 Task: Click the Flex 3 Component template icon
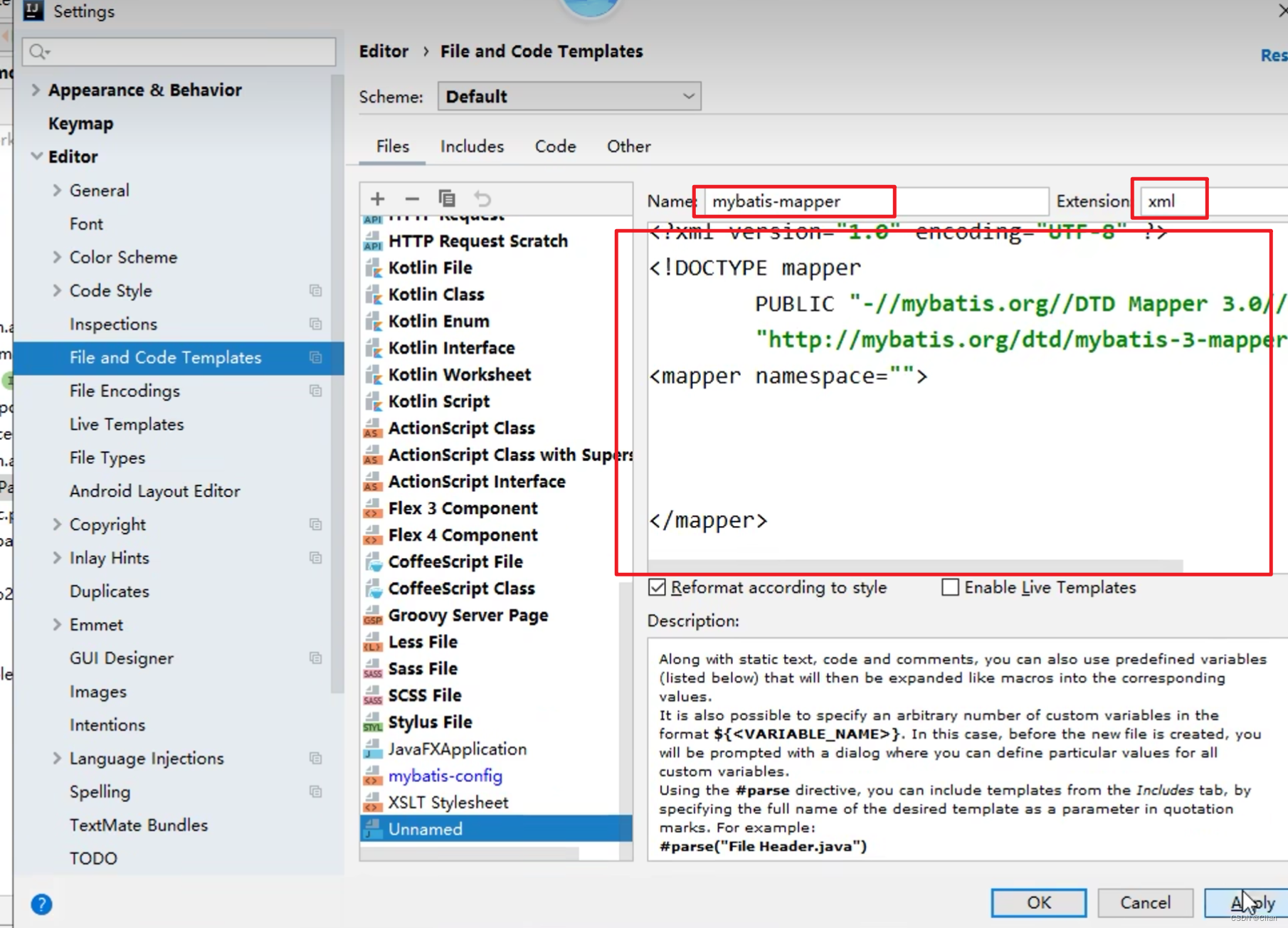(373, 509)
